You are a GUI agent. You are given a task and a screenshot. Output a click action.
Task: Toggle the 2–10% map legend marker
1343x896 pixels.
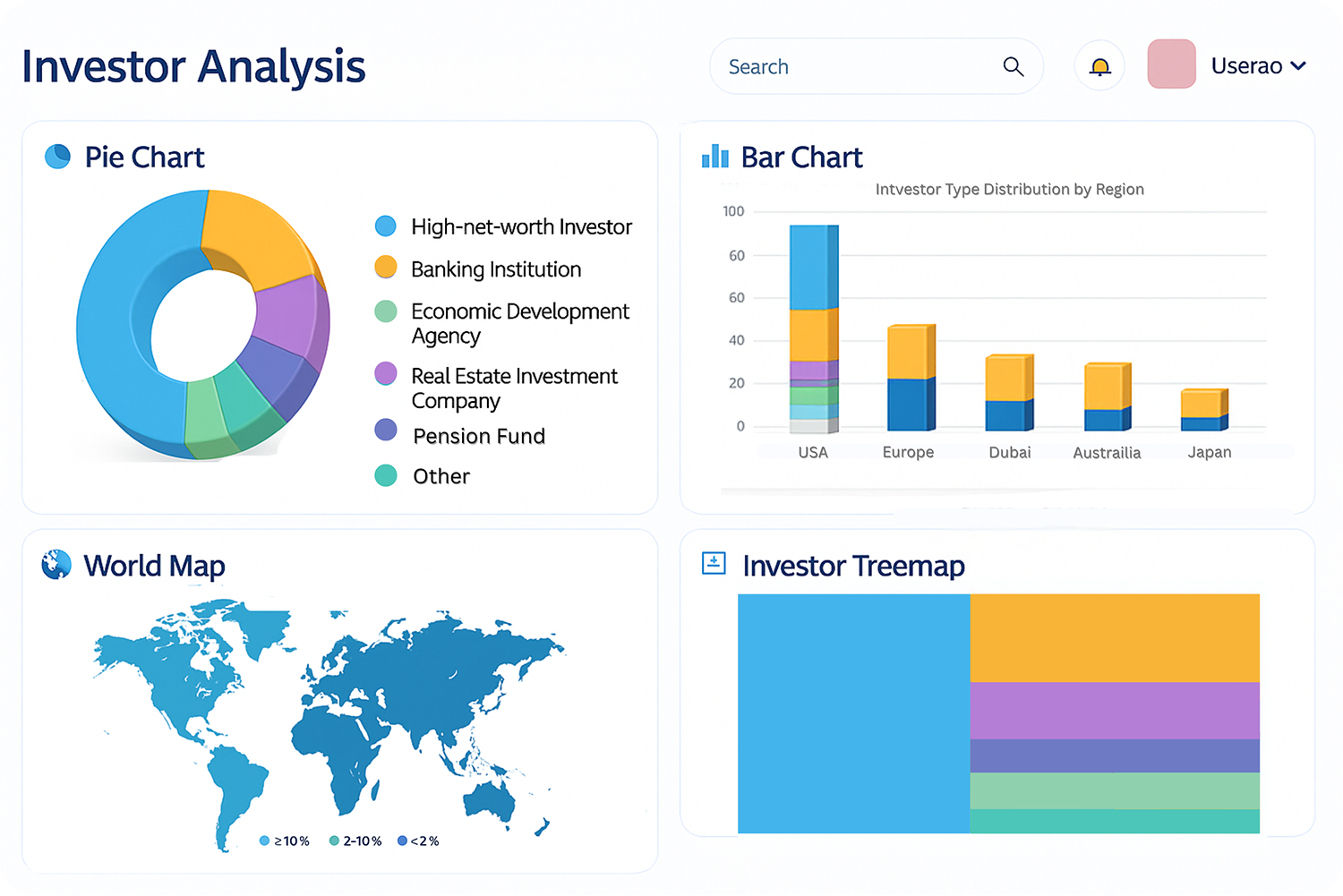[x=333, y=841]
